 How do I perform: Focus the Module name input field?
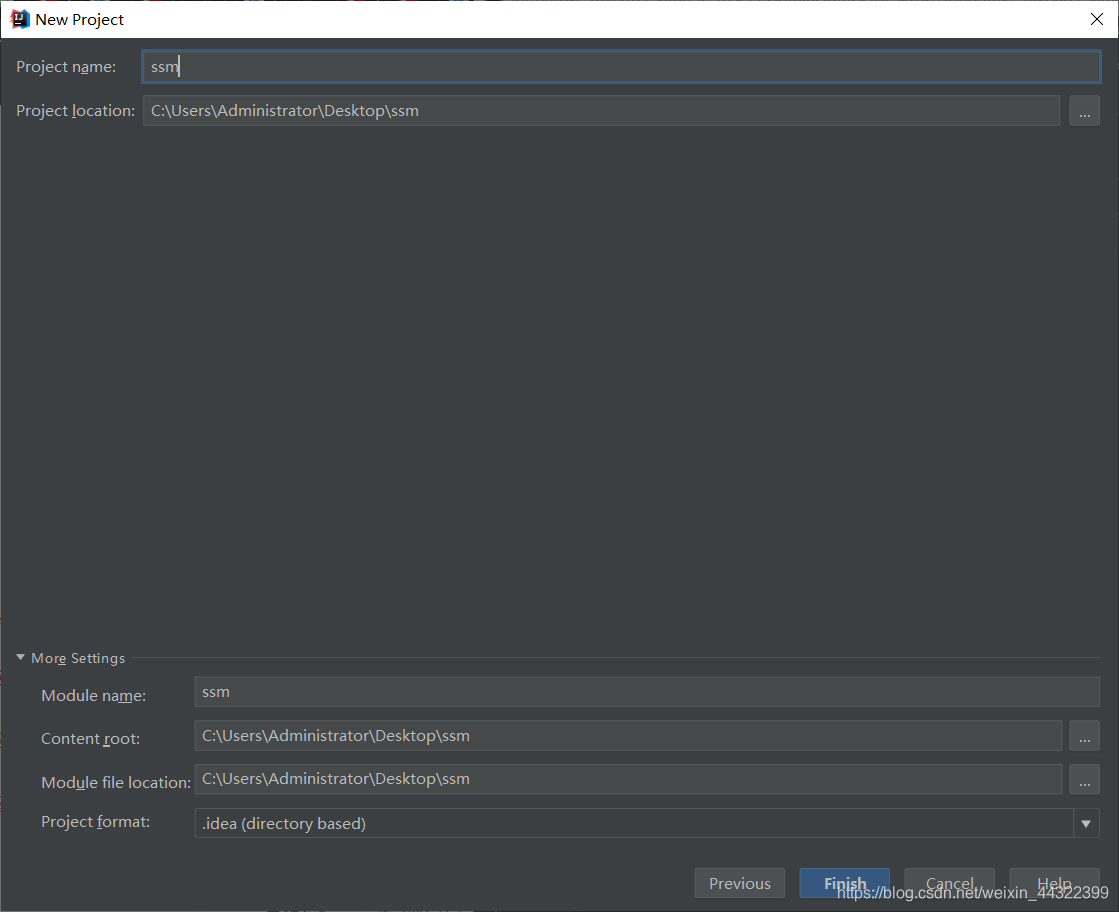(x=646, y=691)
